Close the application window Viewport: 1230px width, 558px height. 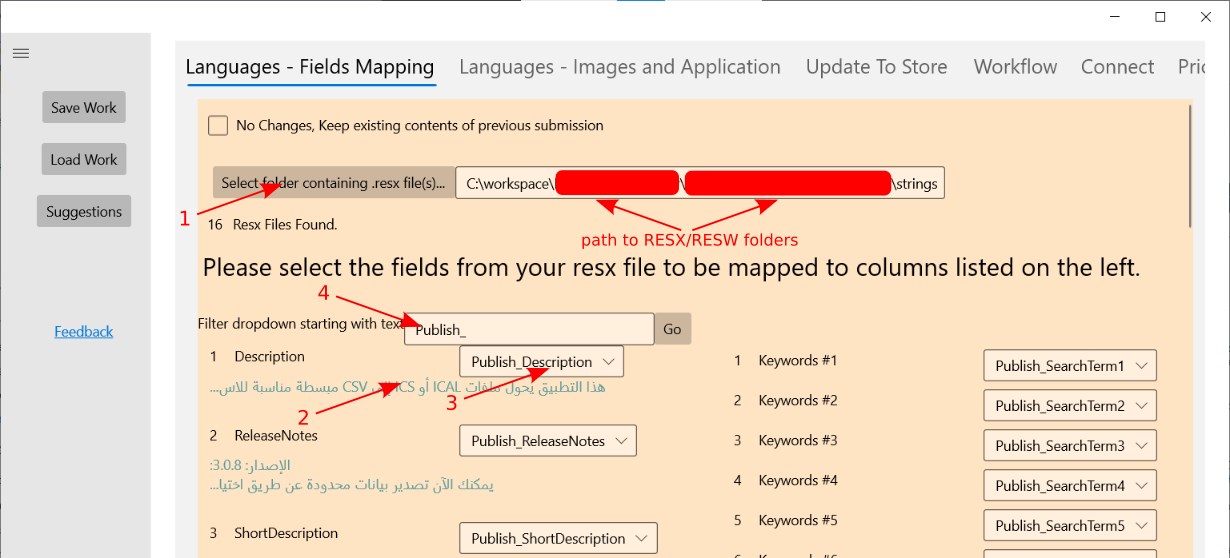click(1205, 16)
